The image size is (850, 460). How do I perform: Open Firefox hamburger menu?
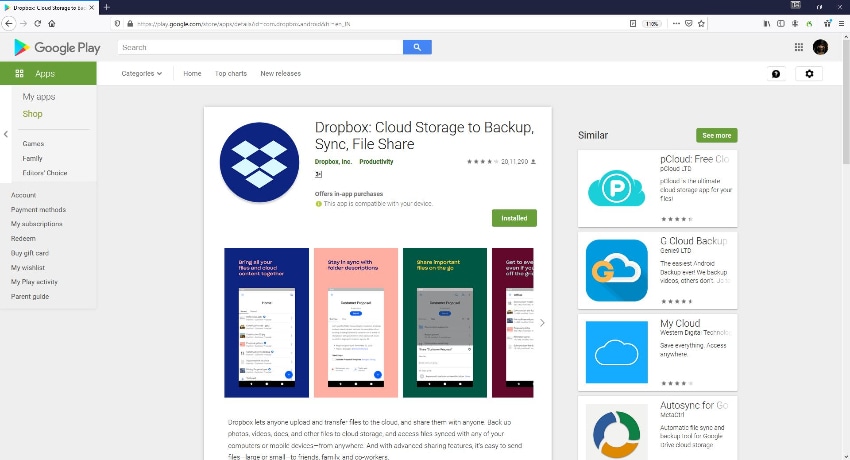(841, 24)
